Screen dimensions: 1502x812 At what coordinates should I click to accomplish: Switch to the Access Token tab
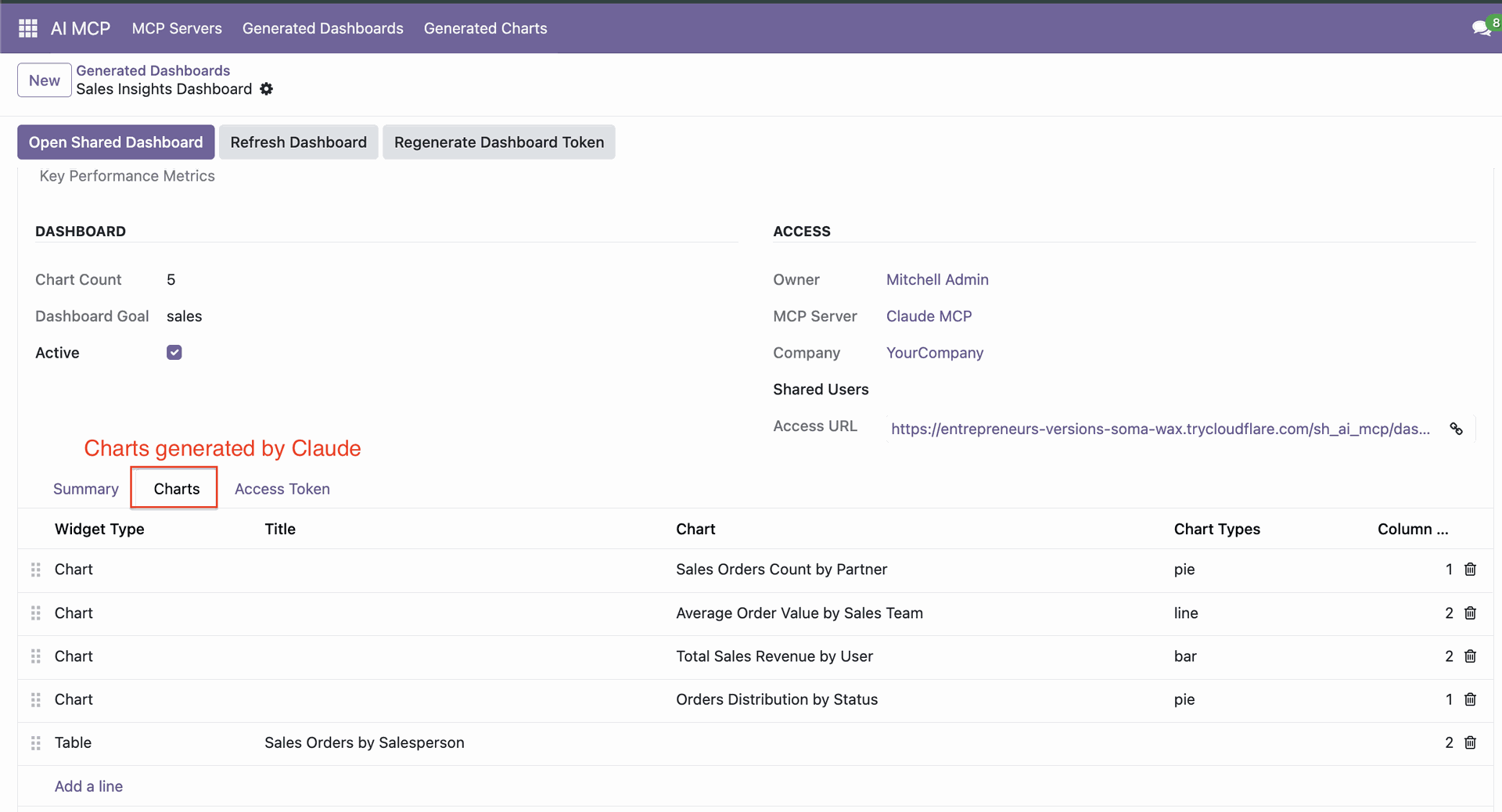click(x=282, y=489)
